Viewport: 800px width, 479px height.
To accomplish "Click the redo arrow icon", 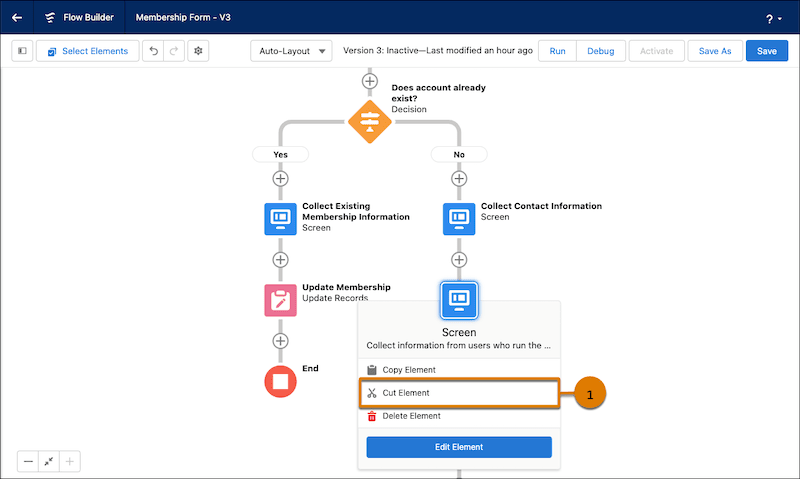I will tap(174, 51).
